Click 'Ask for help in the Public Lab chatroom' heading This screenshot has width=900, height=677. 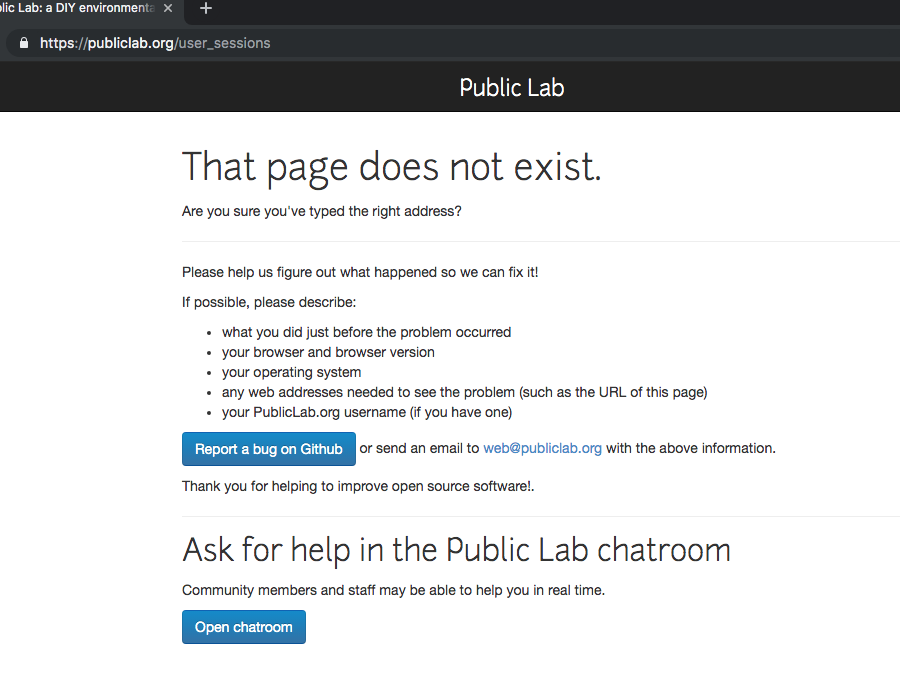(456, 550)
